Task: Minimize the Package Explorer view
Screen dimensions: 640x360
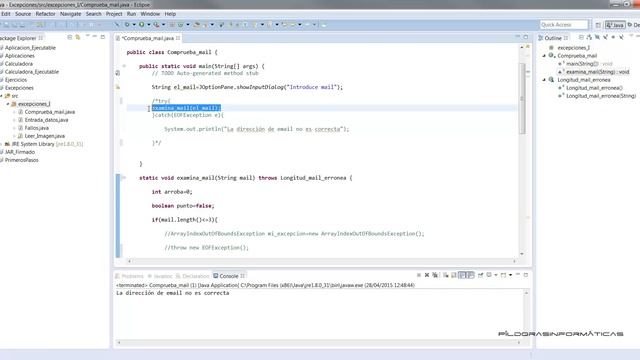Action: coord(95,36)
